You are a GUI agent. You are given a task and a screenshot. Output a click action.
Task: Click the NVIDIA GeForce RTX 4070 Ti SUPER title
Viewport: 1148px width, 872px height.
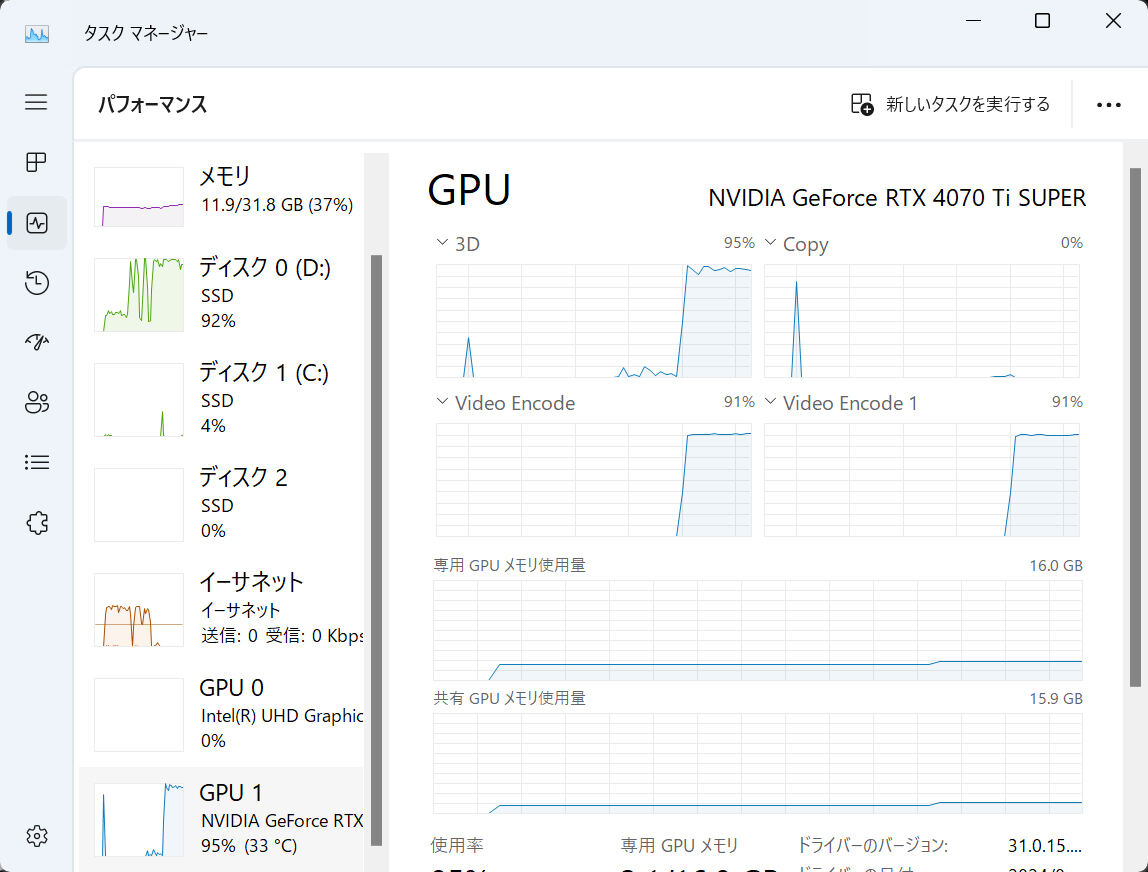(x=897, y=198)
